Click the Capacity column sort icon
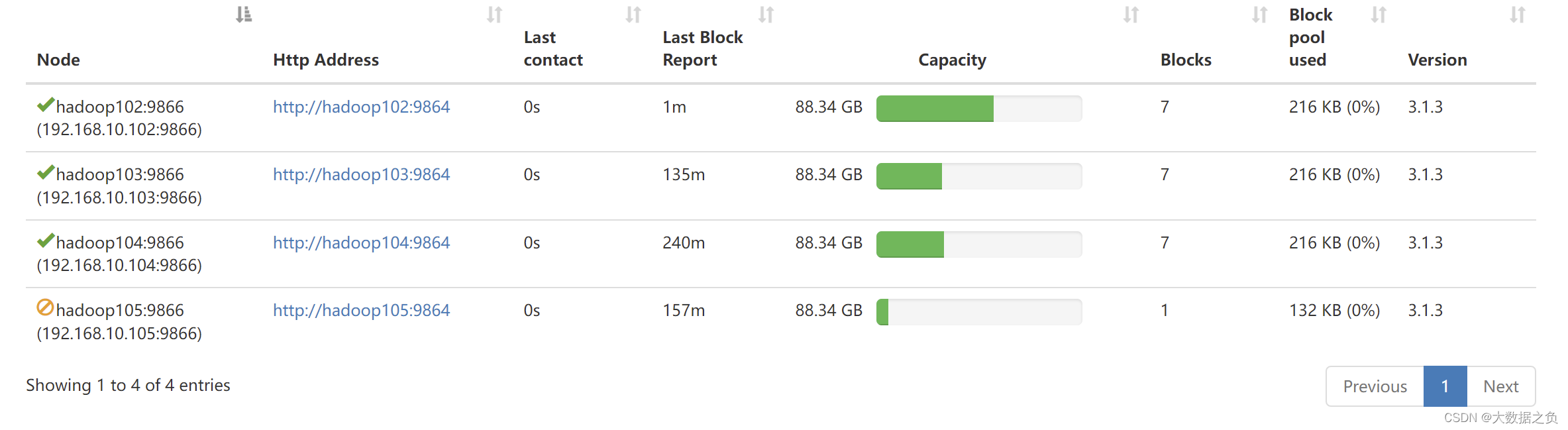The height and width of the screenshot is (430, 1568). (x=1131, y=15)
